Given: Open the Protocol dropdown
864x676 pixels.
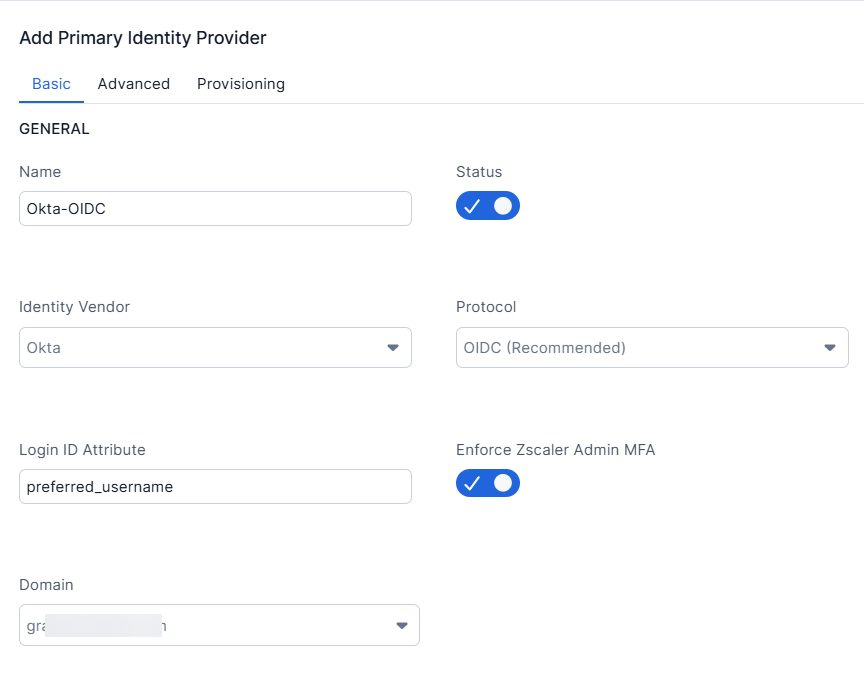Looking at the screenshot, I should click(652, 348).
